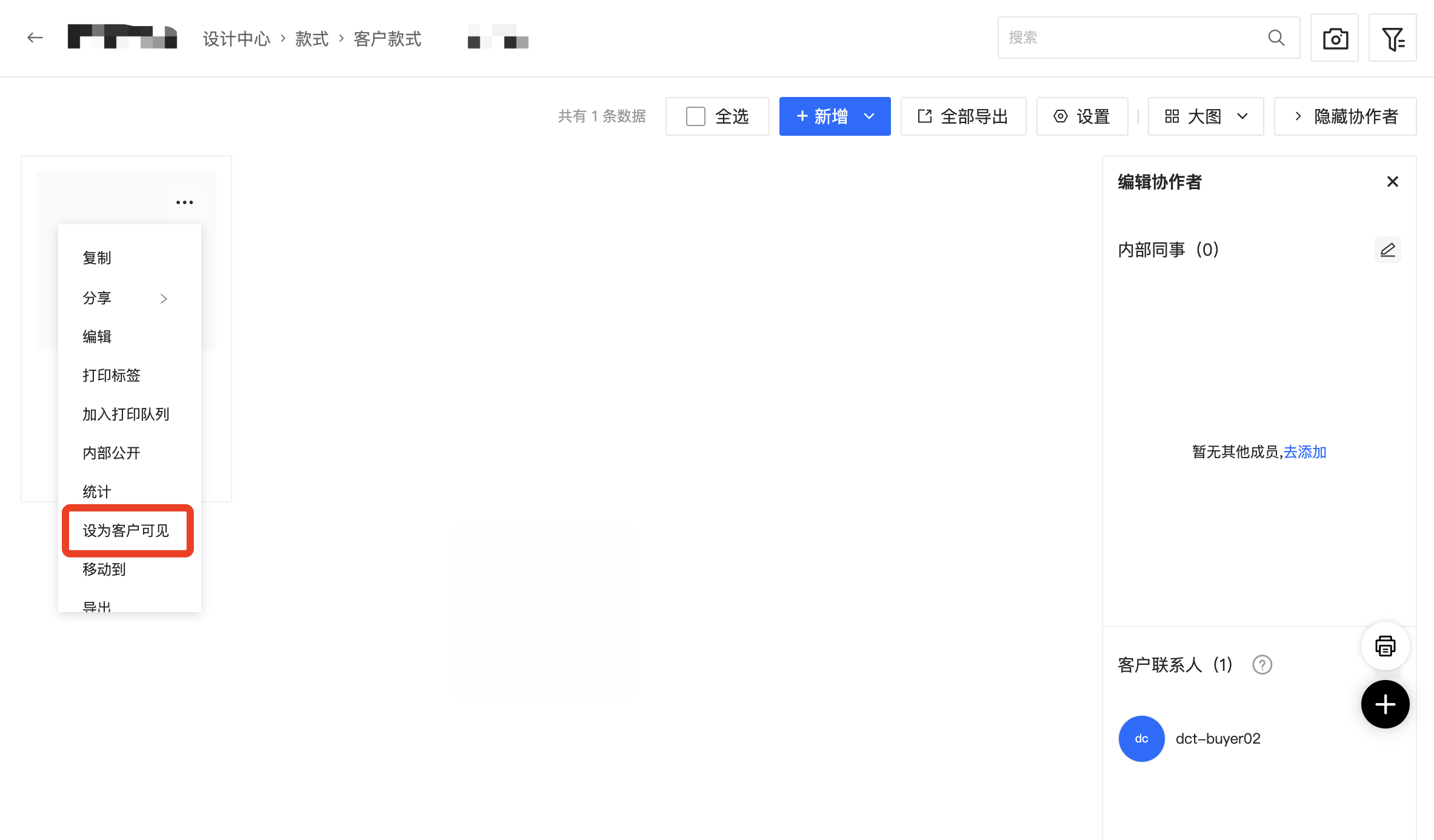Select 设为客户可见 menu item
1434x840 pixels.
tap(126, 530)
